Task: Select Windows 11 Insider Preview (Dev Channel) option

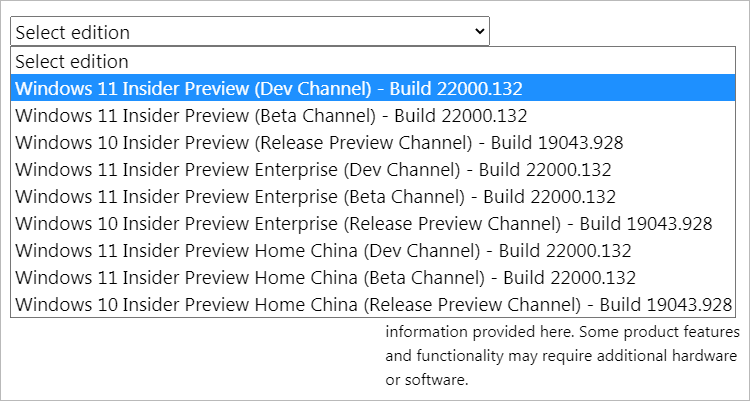Action: click(373, 88)
